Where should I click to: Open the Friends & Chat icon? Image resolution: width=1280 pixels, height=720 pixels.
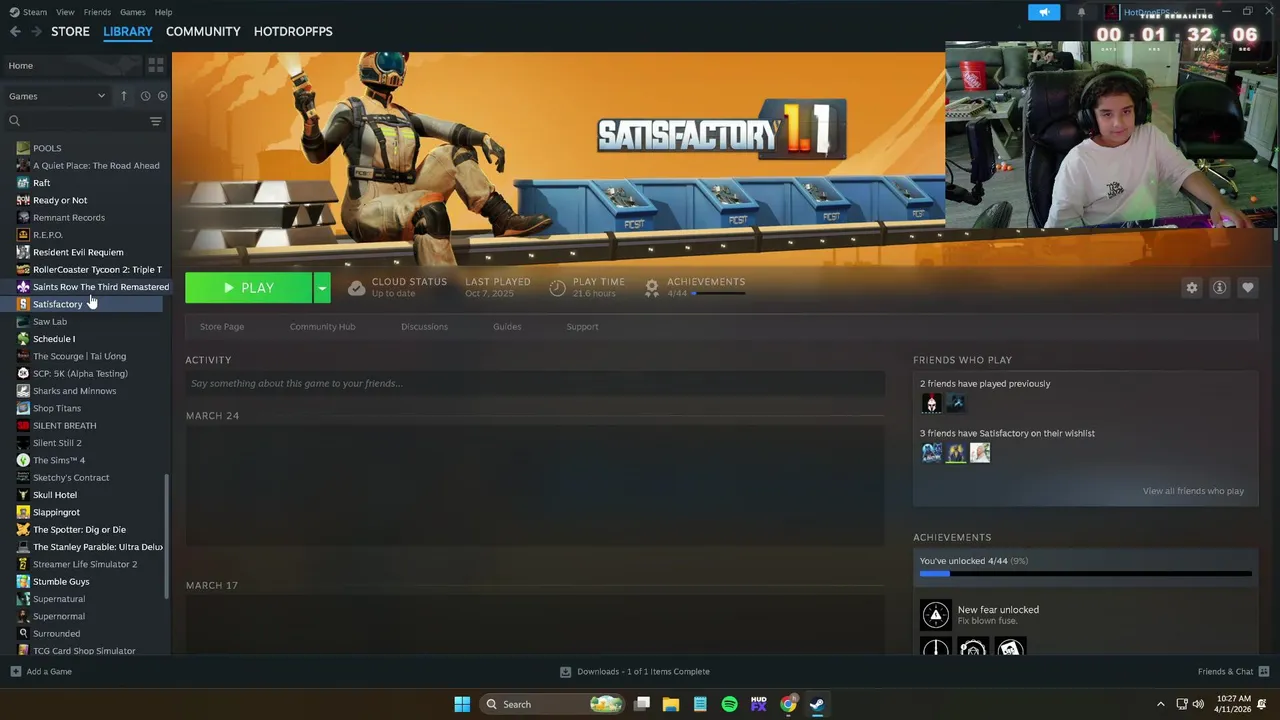(x=1264, y=671)
